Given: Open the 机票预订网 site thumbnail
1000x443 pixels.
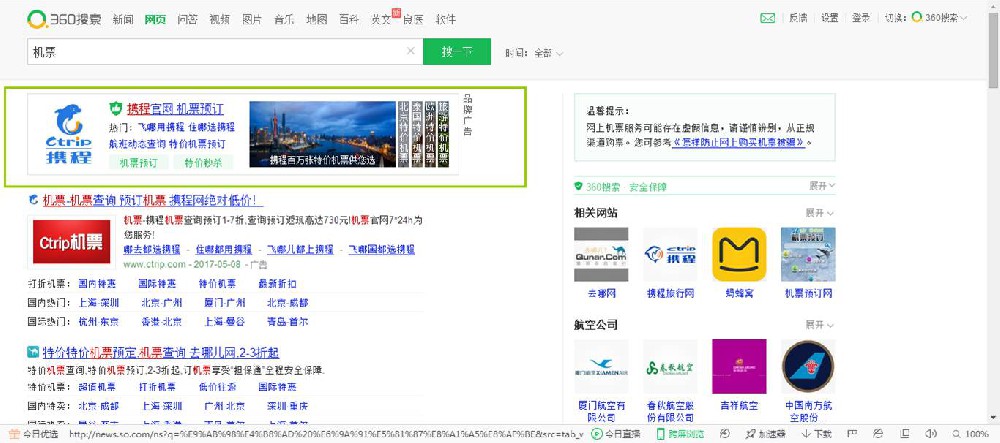Looking at the screenshot, I should pos(808,254).
